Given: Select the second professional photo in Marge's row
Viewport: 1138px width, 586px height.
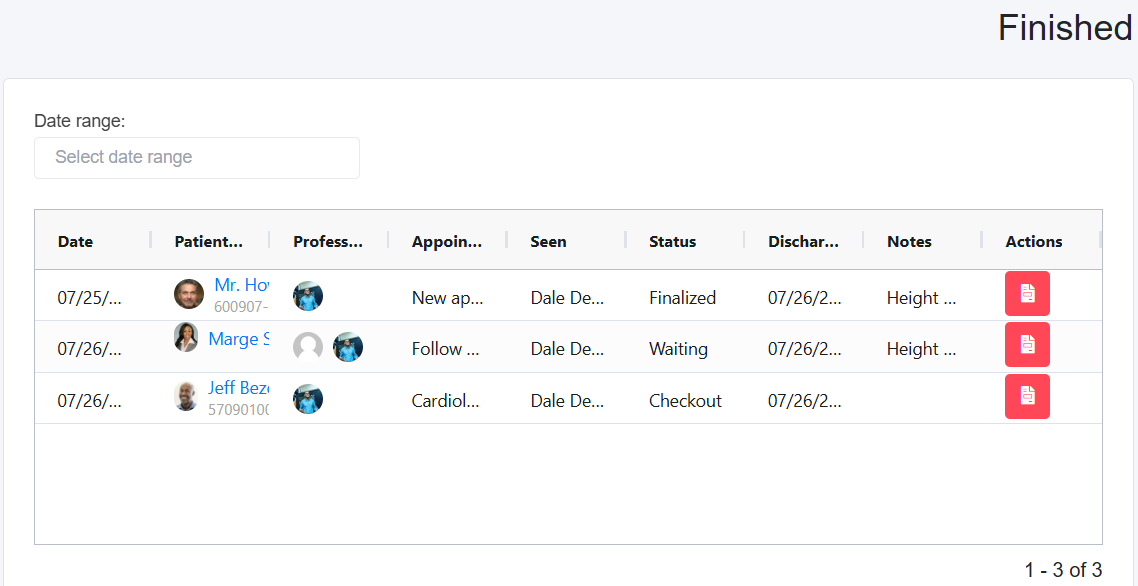Looking at the screenshot, I should coord(348,347).
